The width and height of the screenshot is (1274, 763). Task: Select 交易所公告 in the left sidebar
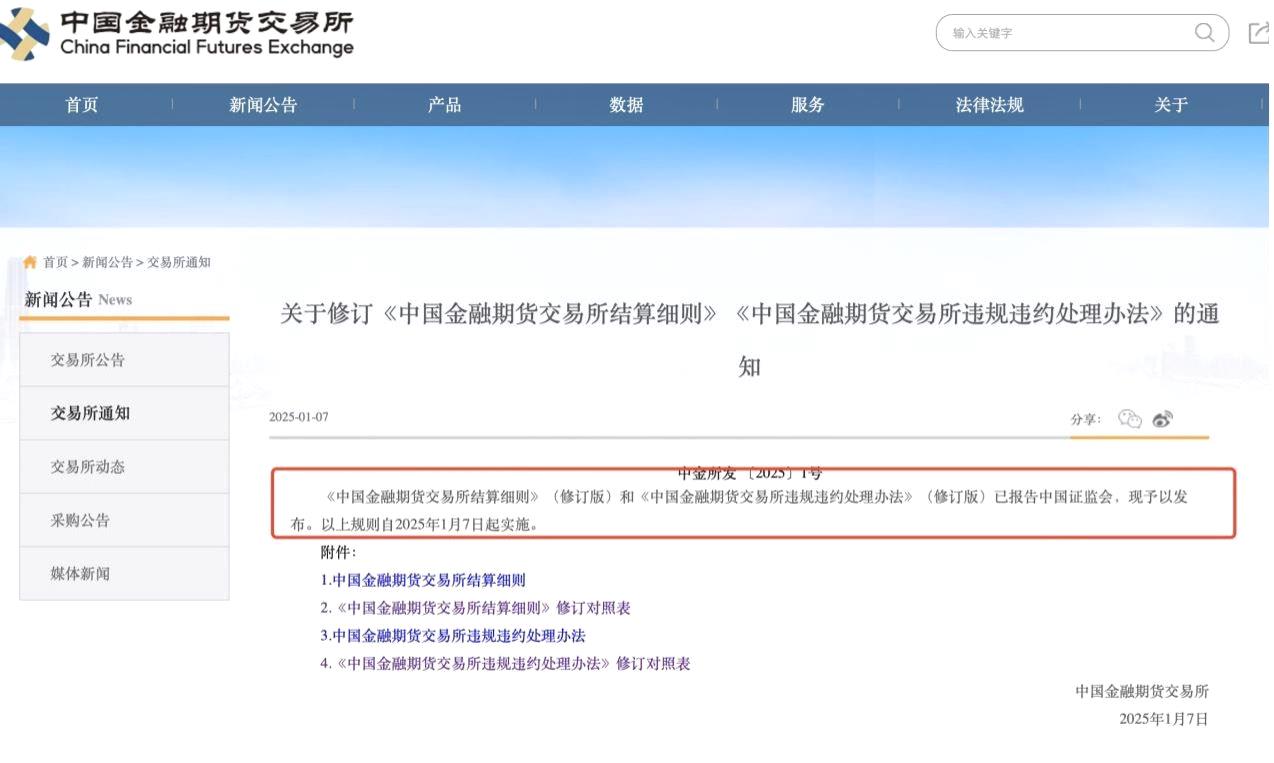click(x=88, y=360)
